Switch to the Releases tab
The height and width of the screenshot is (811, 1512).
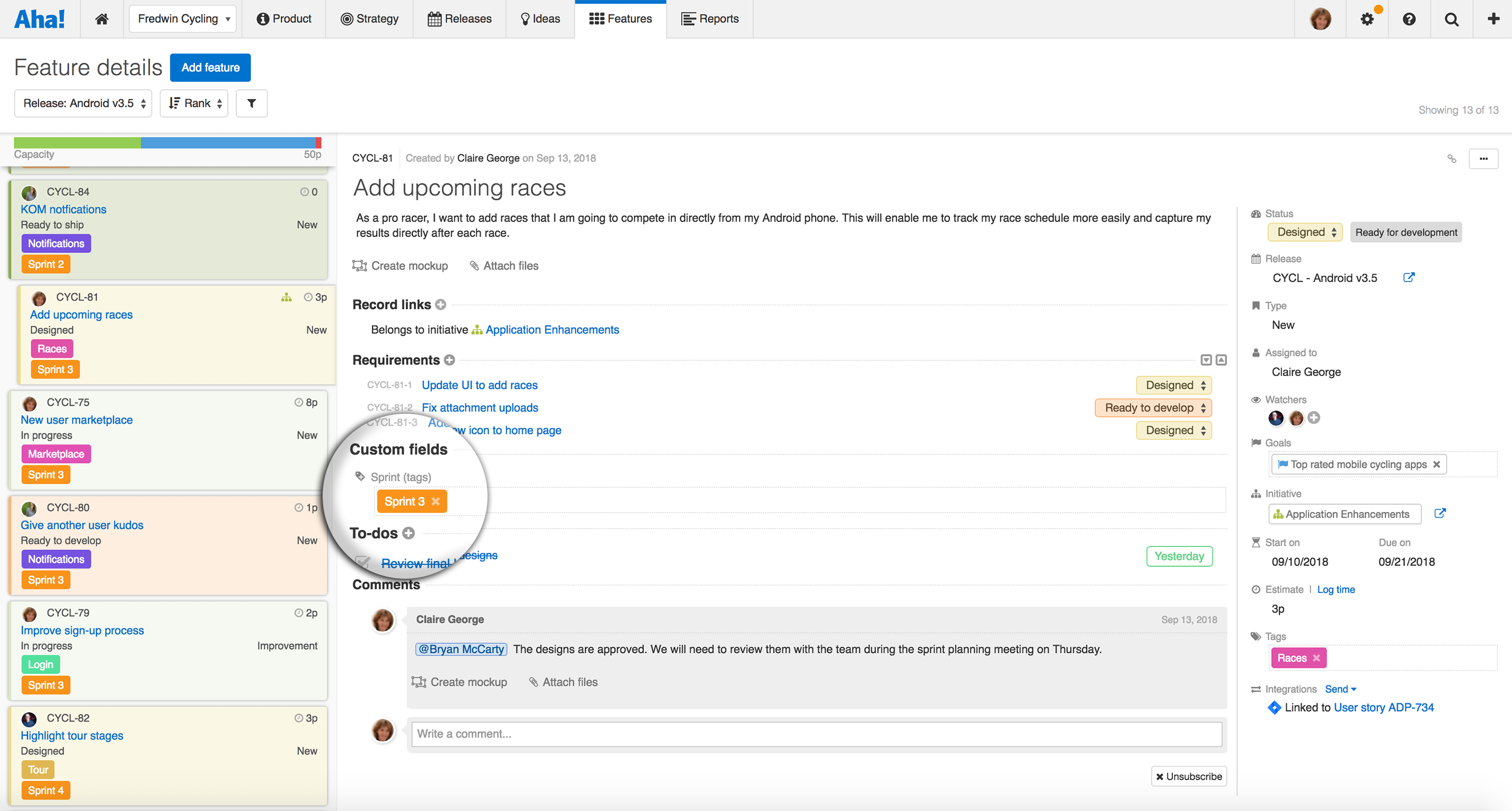pyautogui.click(x=459, y=18)
